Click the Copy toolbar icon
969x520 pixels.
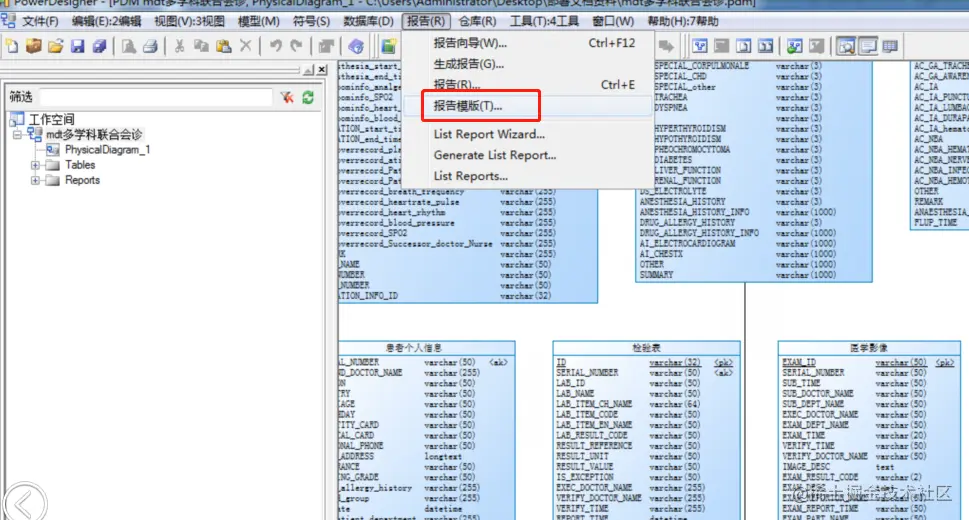coord(201,46)
